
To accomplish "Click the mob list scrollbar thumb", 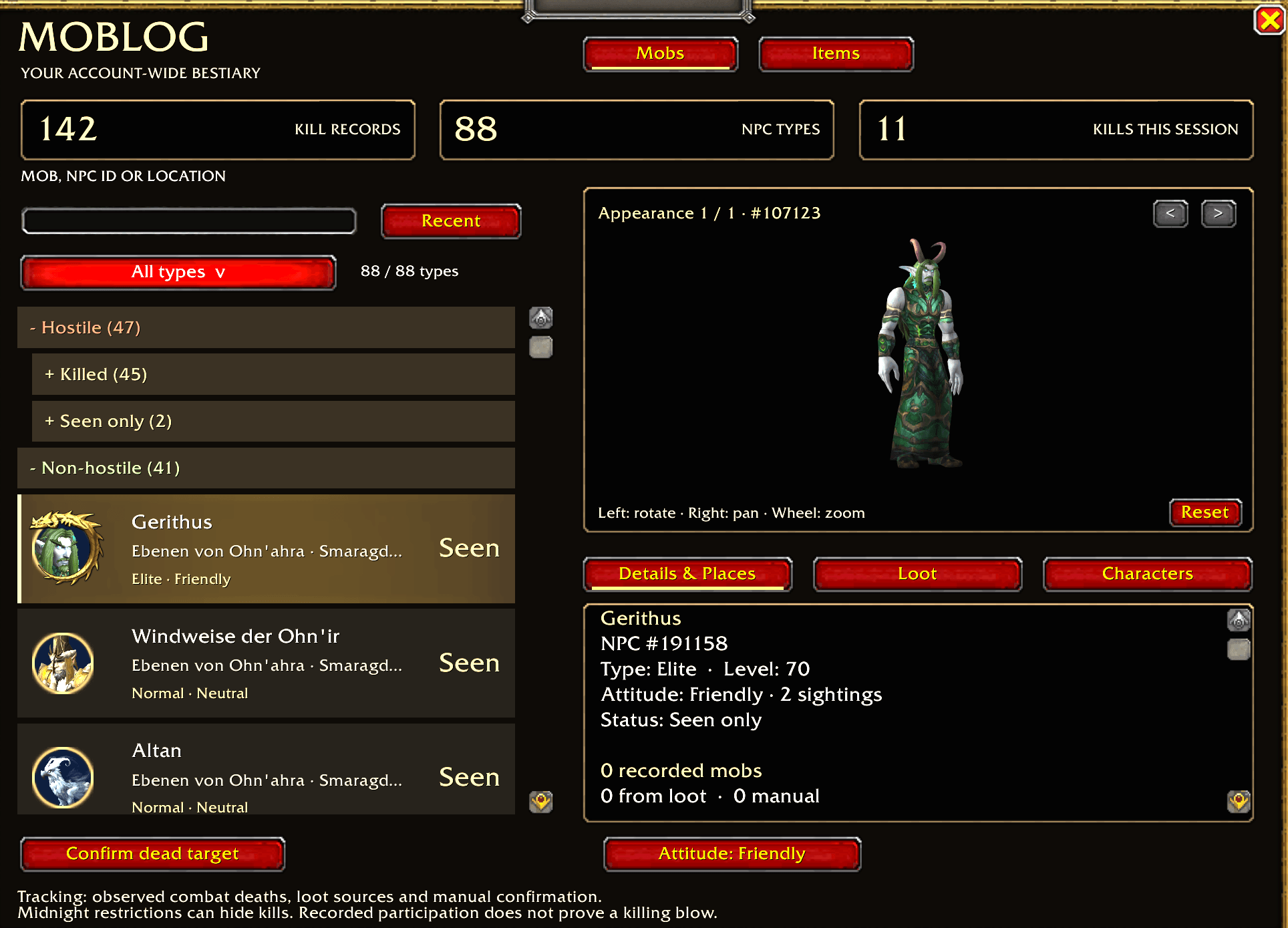I will tap(541, 347).
